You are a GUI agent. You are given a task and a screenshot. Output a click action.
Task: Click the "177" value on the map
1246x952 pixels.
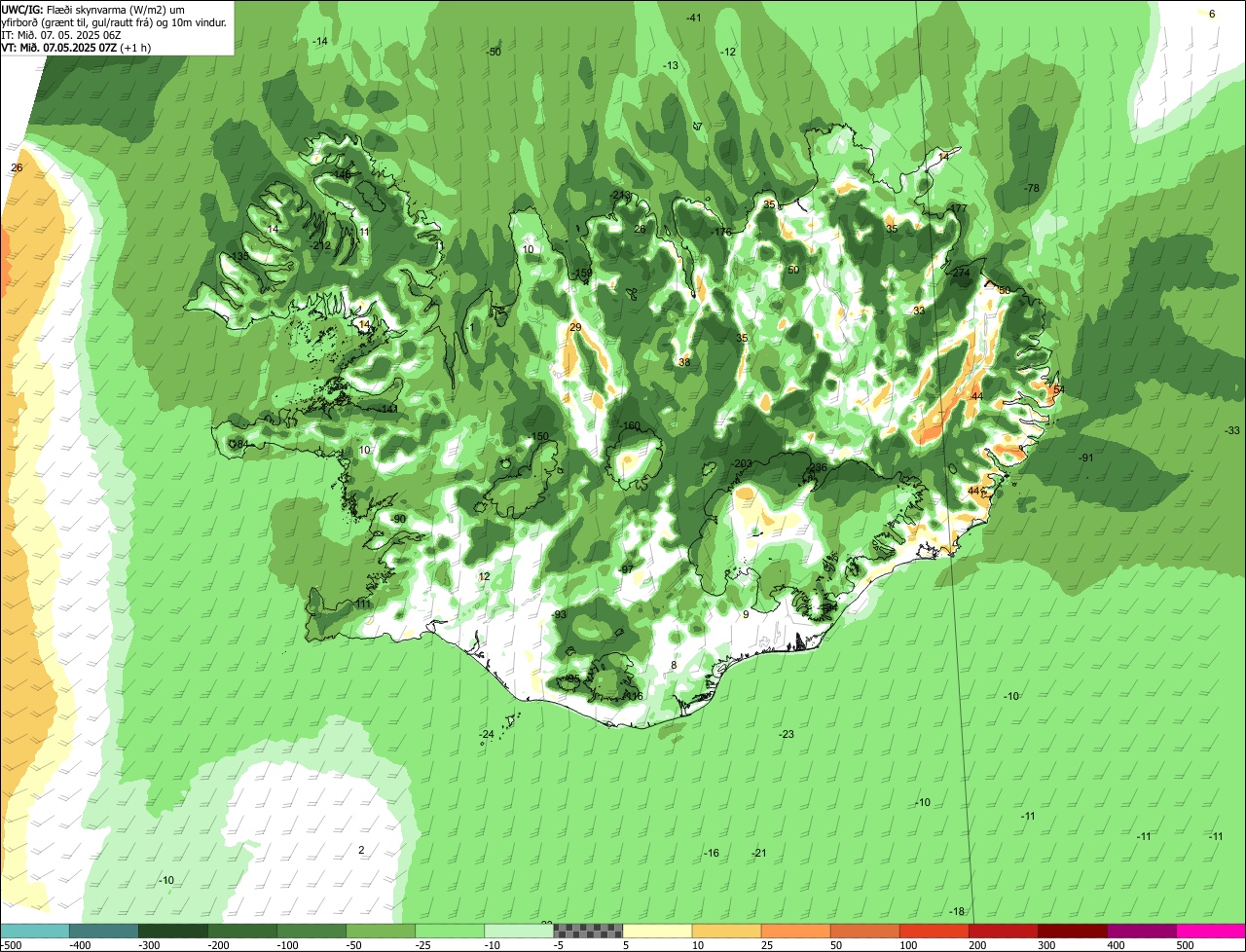(x=959, y=209)
